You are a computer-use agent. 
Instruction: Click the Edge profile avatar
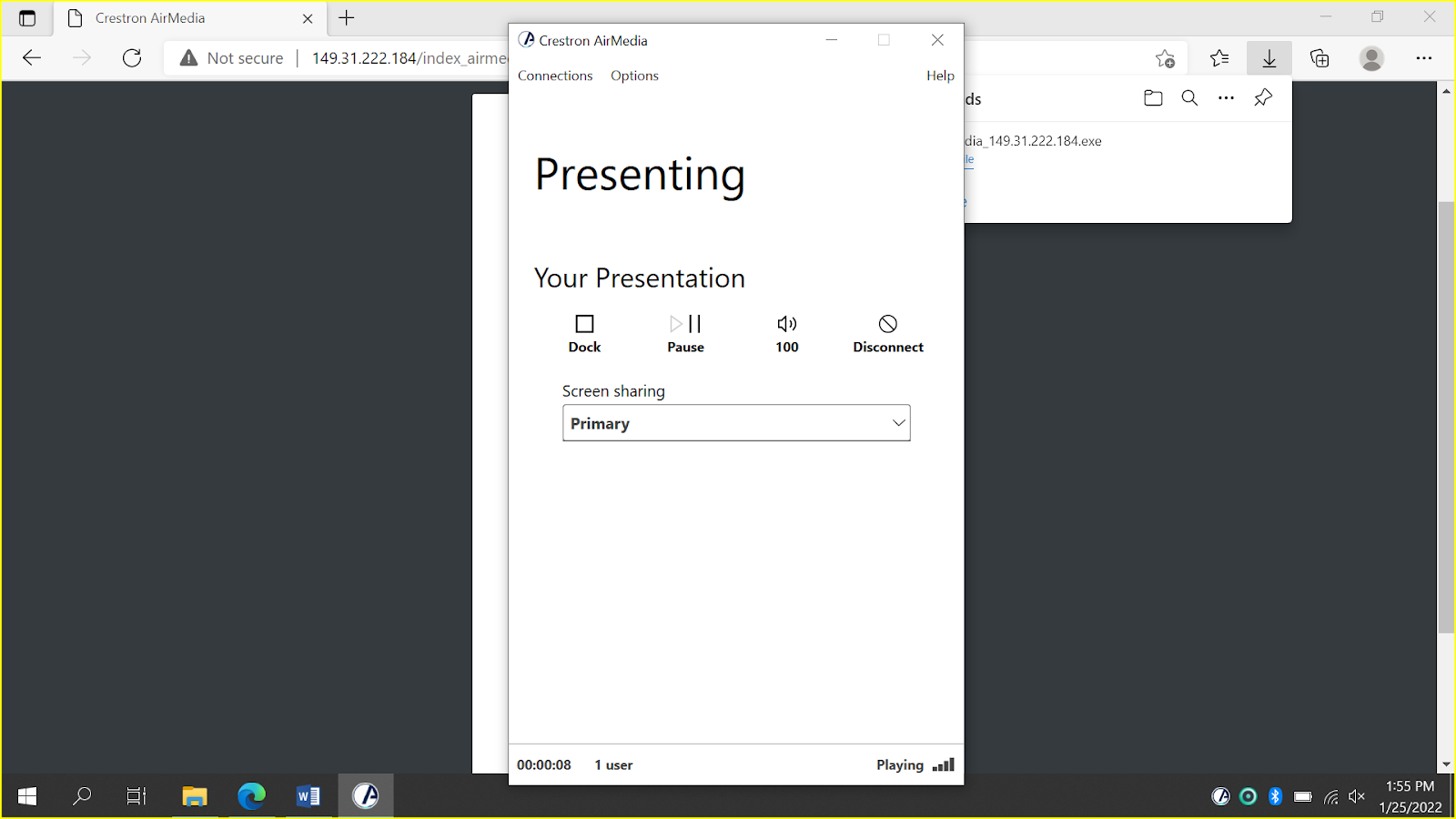click(x=1371, y=58)
